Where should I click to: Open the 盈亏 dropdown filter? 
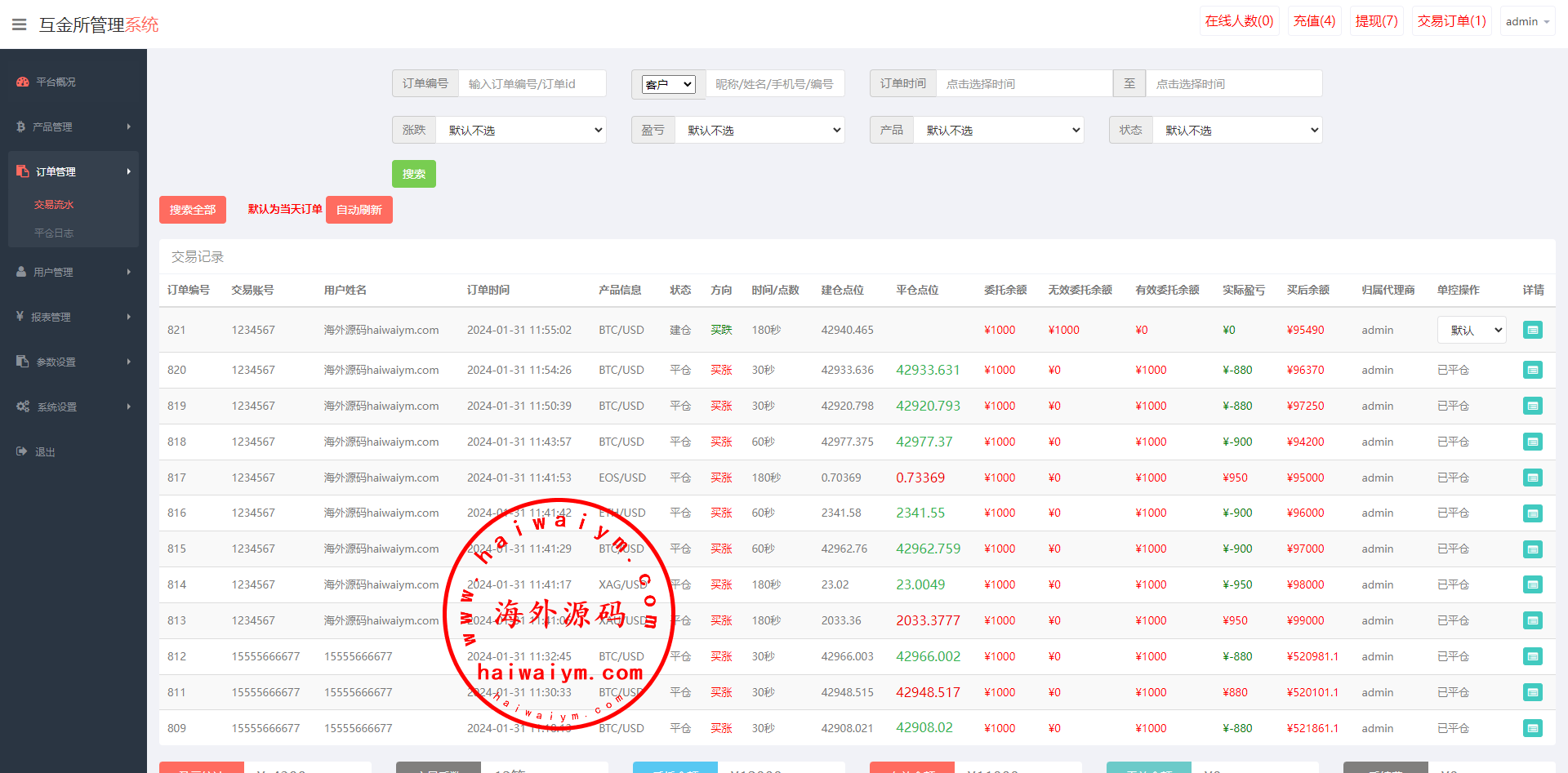click(759, 130)
